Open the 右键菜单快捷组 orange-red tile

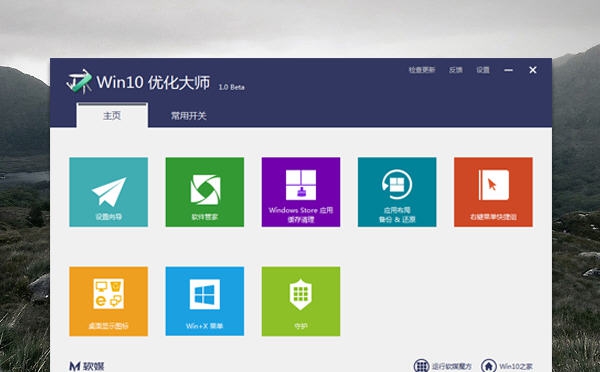point(493,192)
